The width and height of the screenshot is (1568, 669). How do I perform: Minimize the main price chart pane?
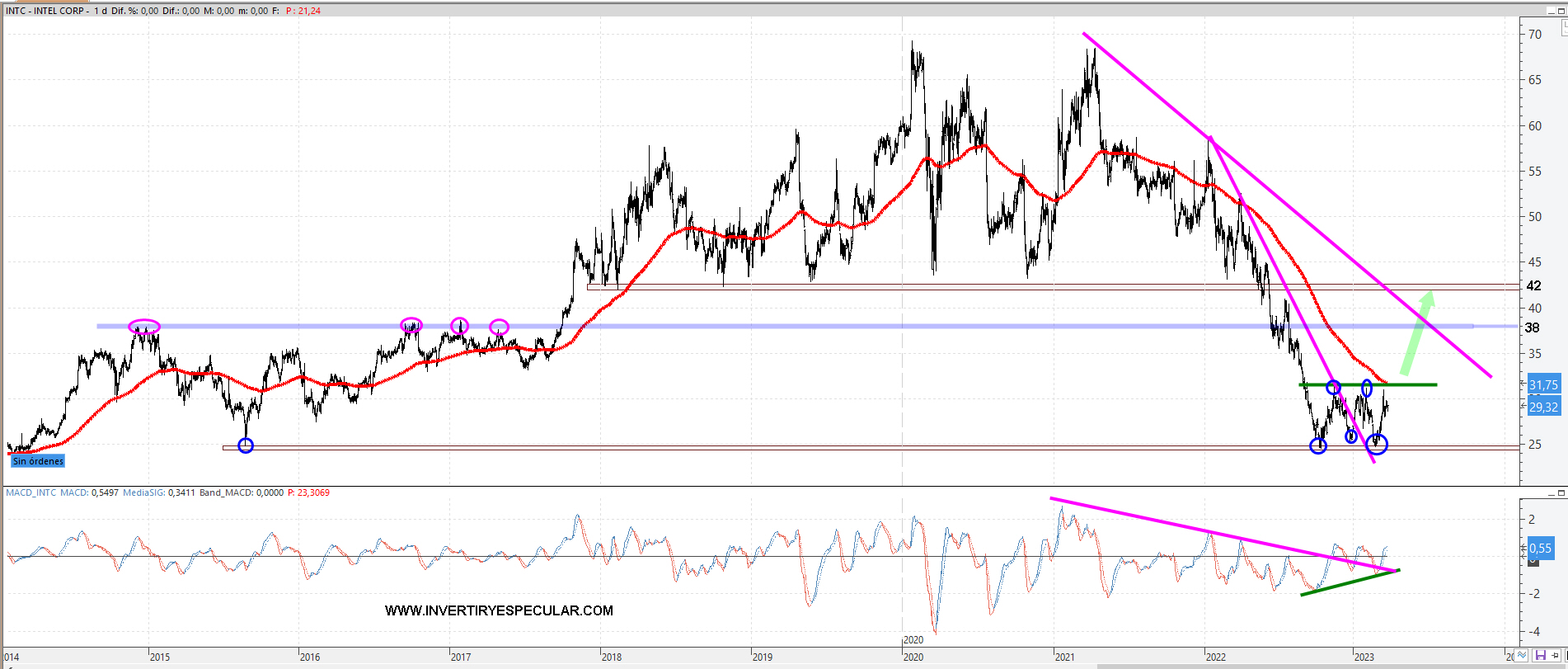[x=1550, y=10]
